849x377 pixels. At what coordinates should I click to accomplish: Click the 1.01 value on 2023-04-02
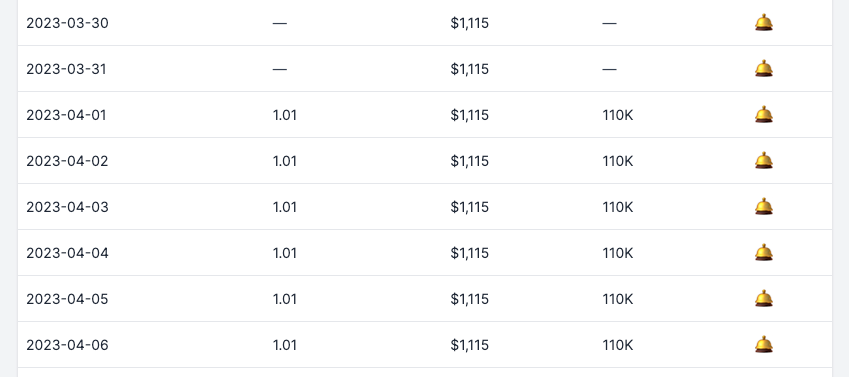(x=285, y=161)
